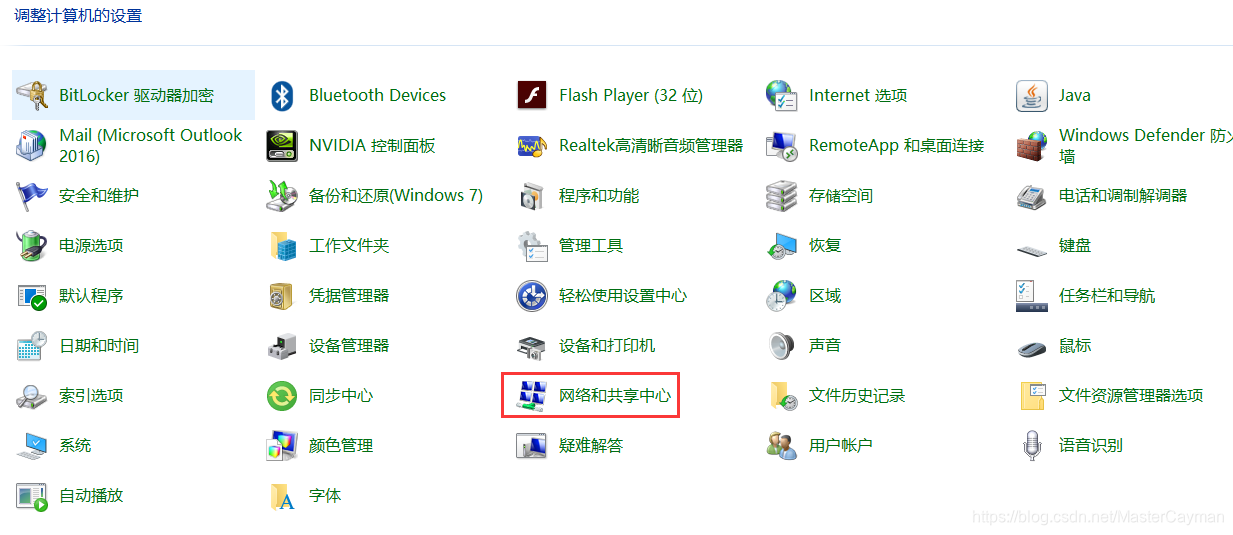1233x535 pixels.
Task: Click the 电源选项 battery icon
Action: coord(32,246)
